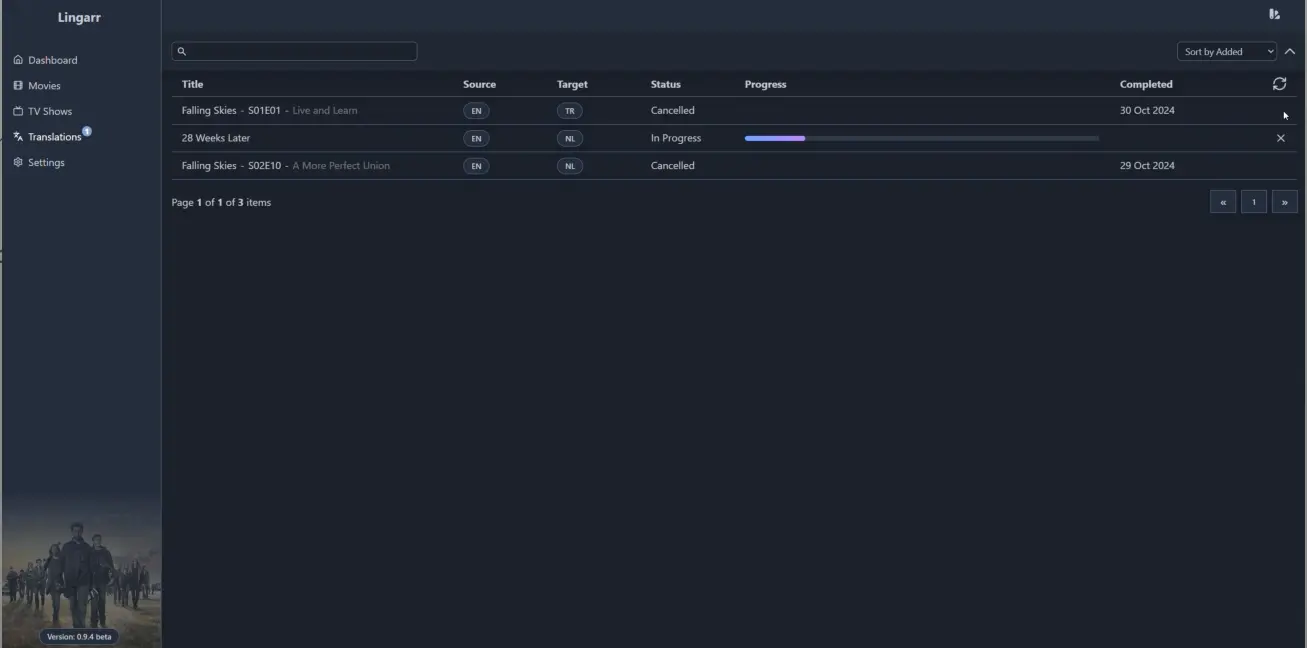The image size is (1307, 648).
Task: Click the TR target badge on Falling Skies S01E01
Action: pyautogui.click(x=569, y=110)
